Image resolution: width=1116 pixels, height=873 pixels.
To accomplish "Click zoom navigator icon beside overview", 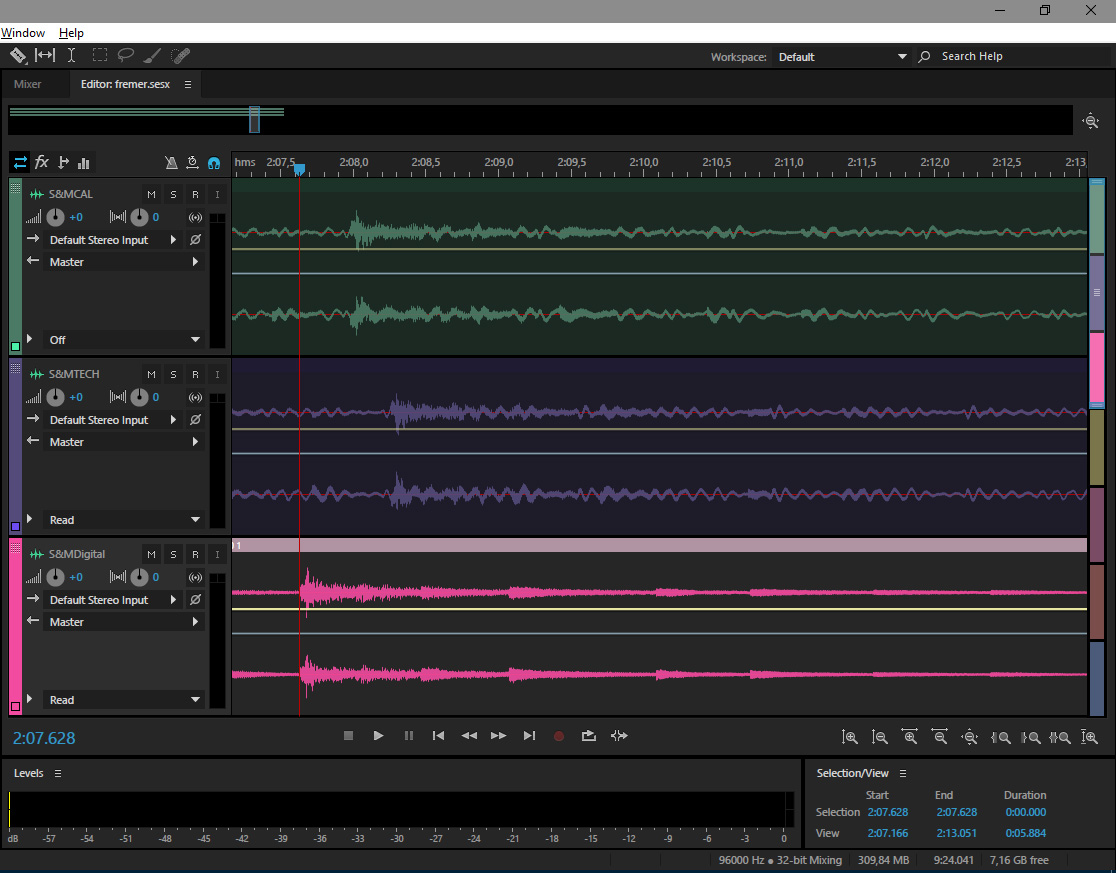I will coord(1090,121).
